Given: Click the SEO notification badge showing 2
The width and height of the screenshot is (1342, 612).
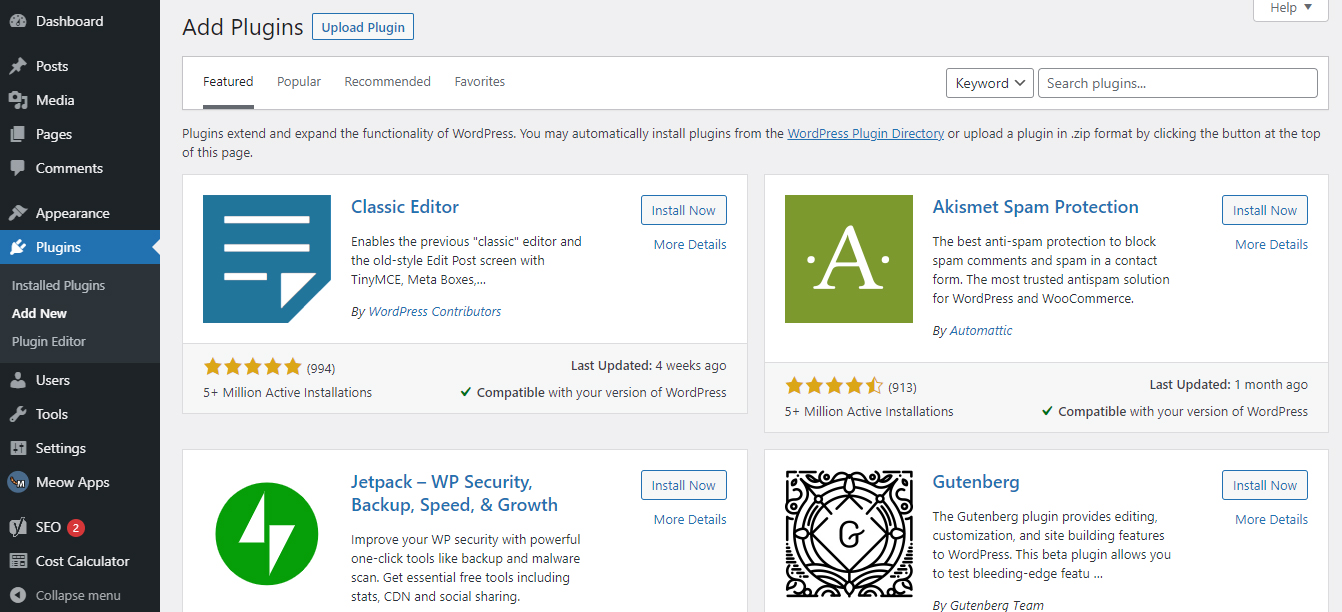Looking at the screenshot, I should point(76,527).
